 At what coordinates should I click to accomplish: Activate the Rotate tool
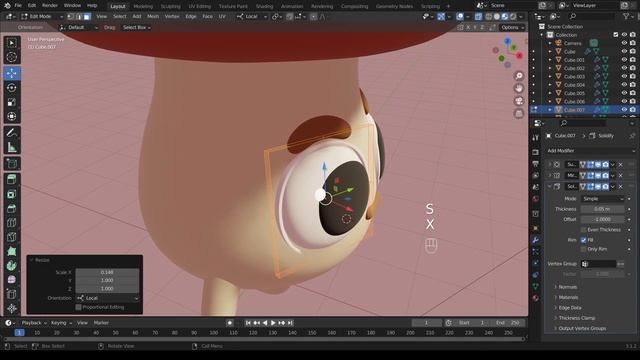click(x=12, y=87)
